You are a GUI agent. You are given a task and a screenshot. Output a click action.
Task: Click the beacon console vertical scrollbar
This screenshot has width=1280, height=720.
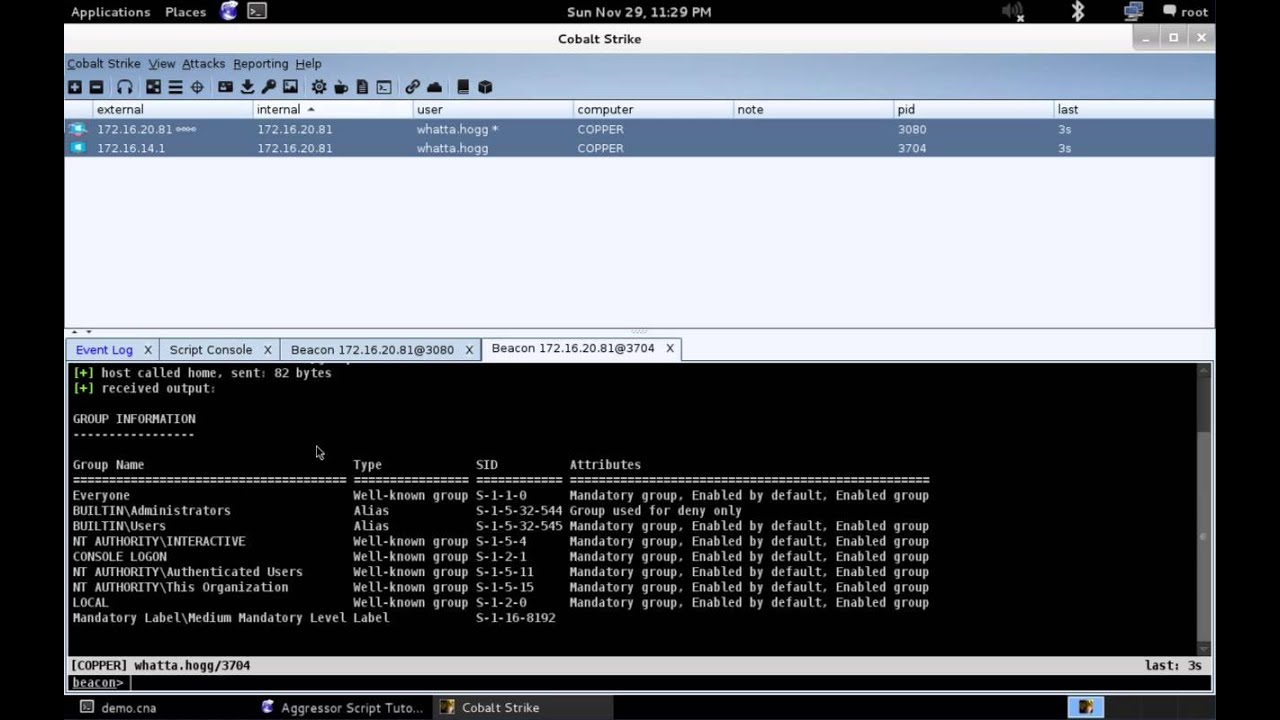pos(1204,510)
